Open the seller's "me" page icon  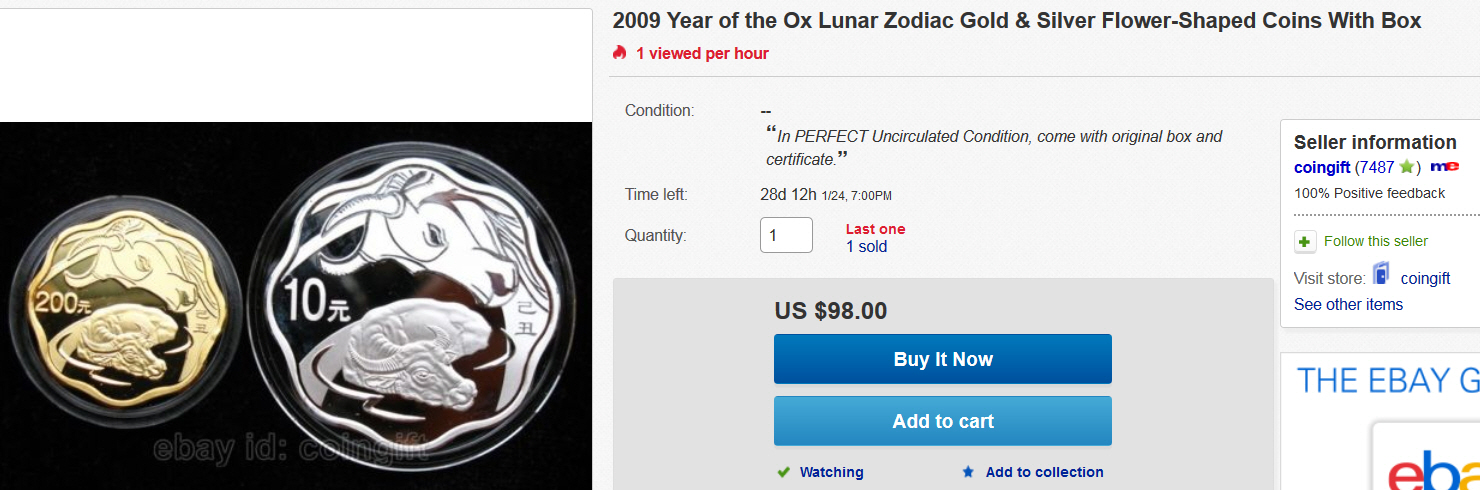(1444, 166)
